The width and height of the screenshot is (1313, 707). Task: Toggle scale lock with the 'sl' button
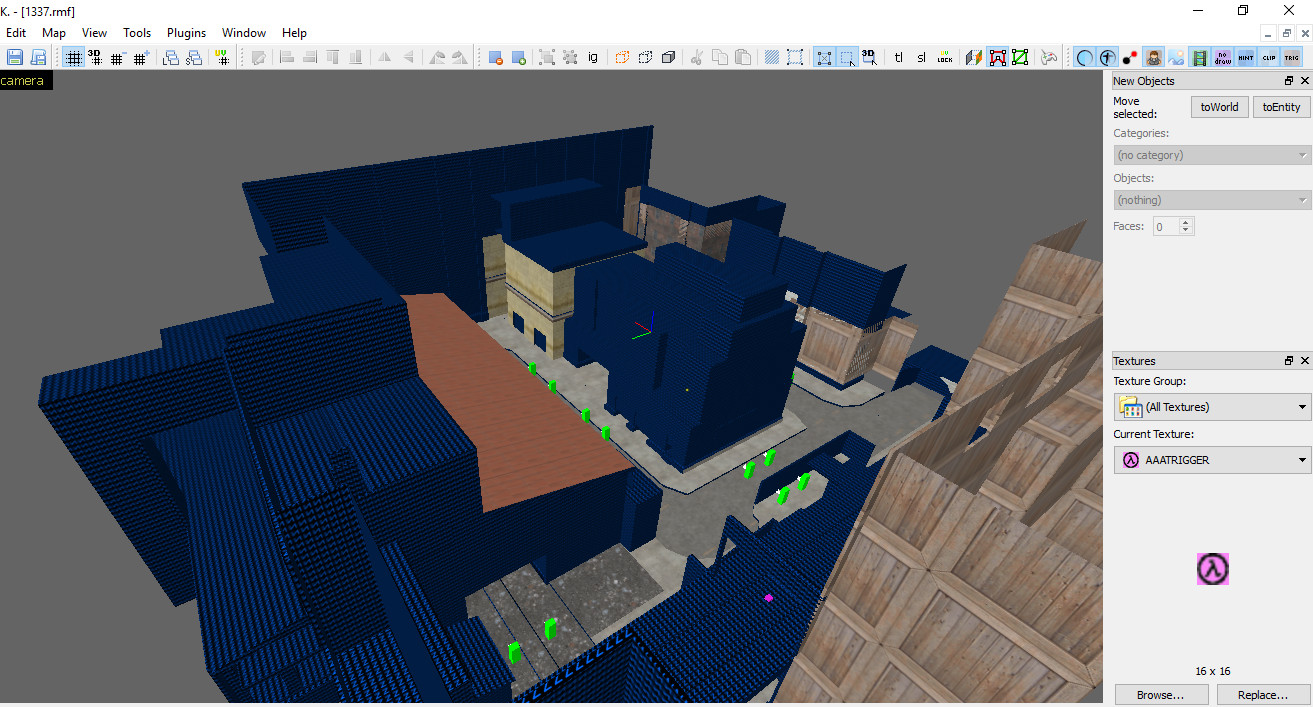(921, 57)
